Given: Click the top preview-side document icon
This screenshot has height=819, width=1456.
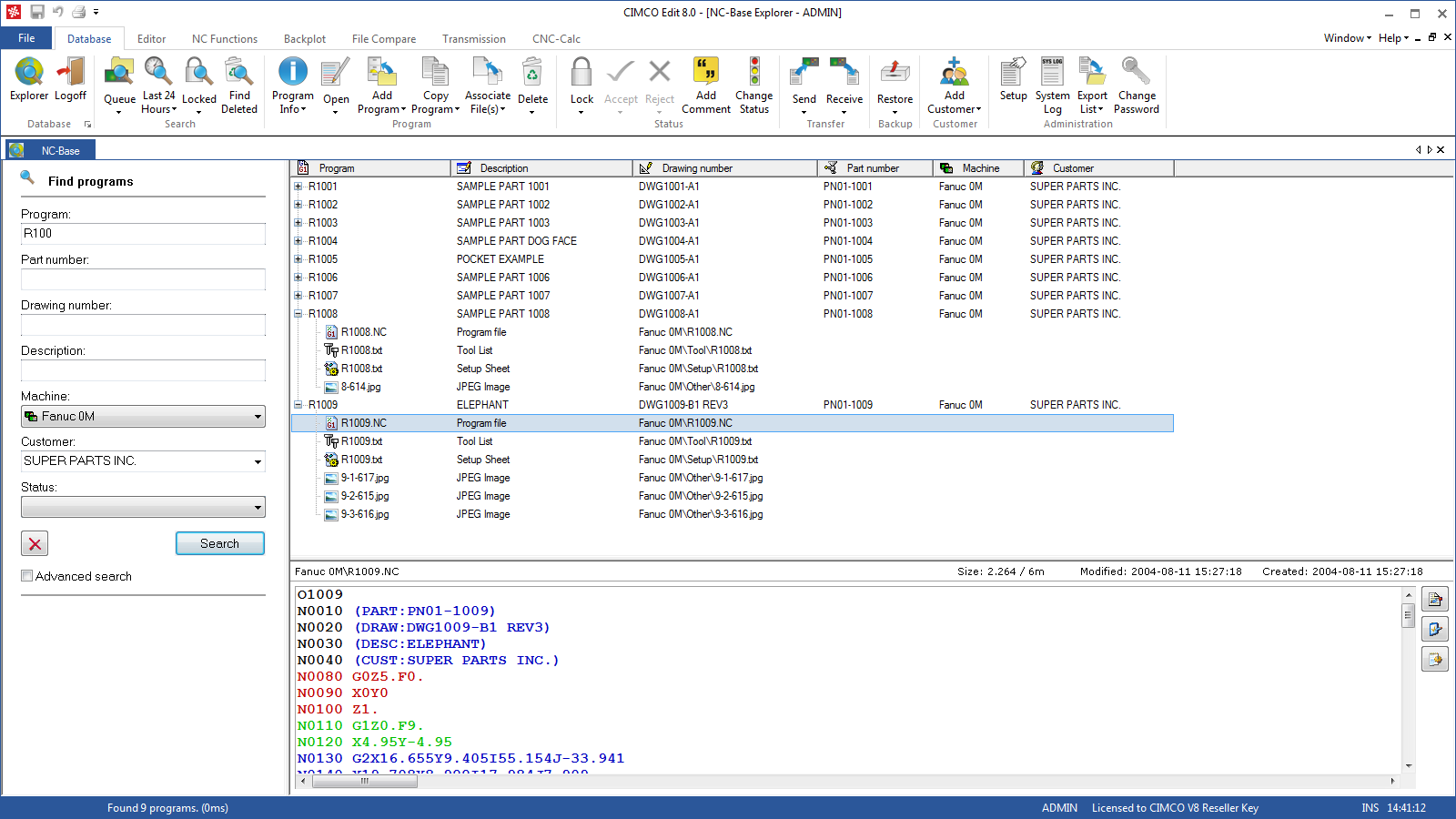Looking at the screenshot, I should pyautogui.click(x=1435, y=599).
